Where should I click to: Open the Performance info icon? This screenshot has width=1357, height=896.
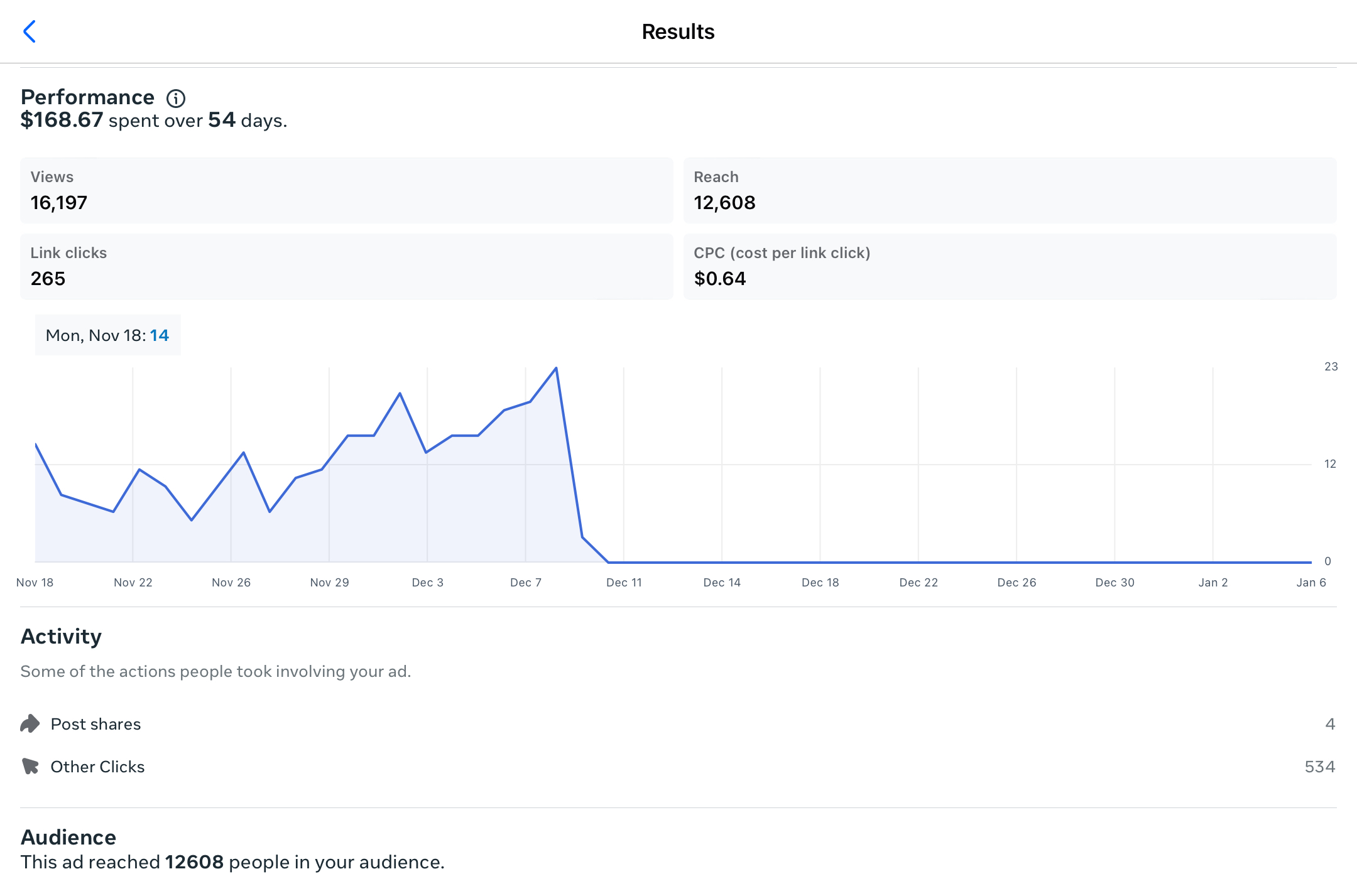pyautogui.click(x=176, y=98)
